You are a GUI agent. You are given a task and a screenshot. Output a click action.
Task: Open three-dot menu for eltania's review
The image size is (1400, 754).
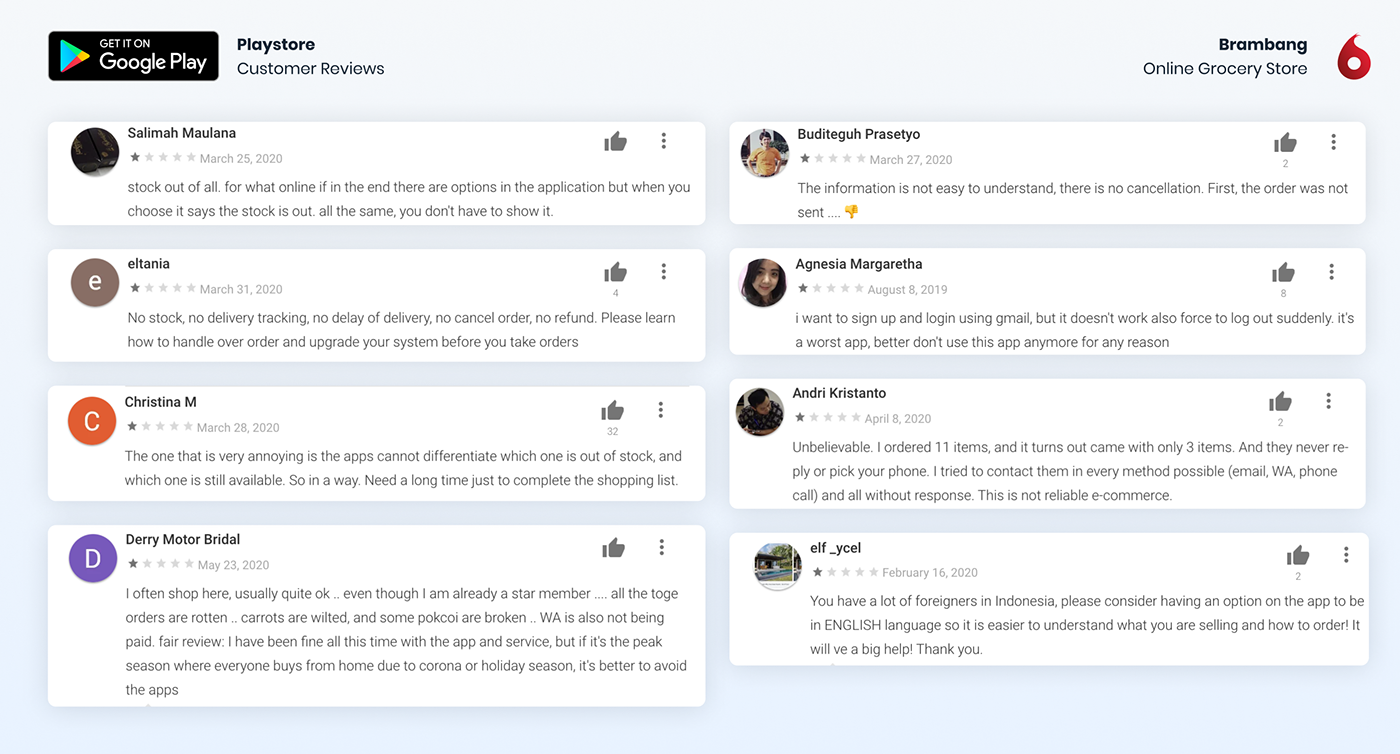click(x=663, y=272)
